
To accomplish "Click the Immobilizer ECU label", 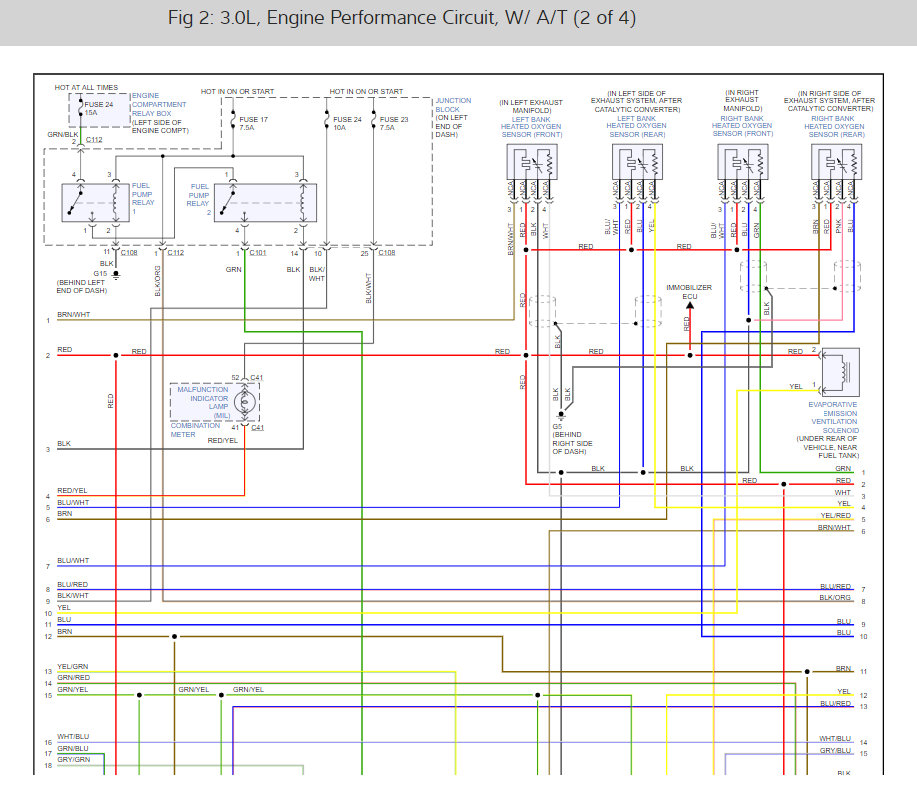I will tap(689, 292).
